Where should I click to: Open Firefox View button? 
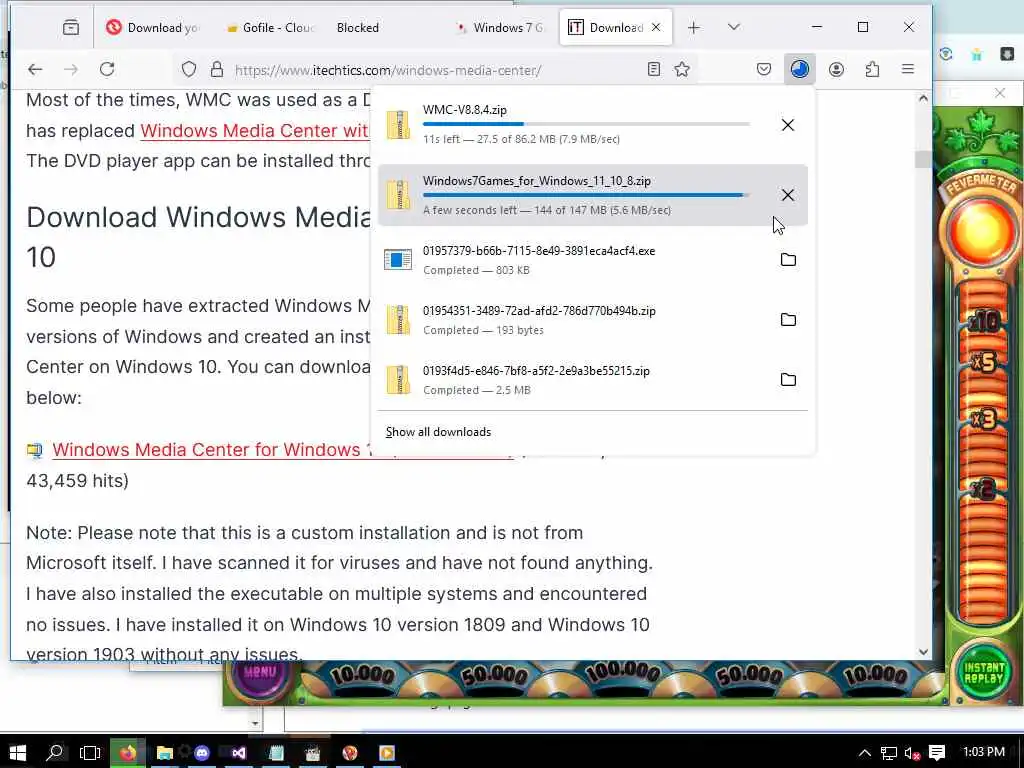click(71, 27)
